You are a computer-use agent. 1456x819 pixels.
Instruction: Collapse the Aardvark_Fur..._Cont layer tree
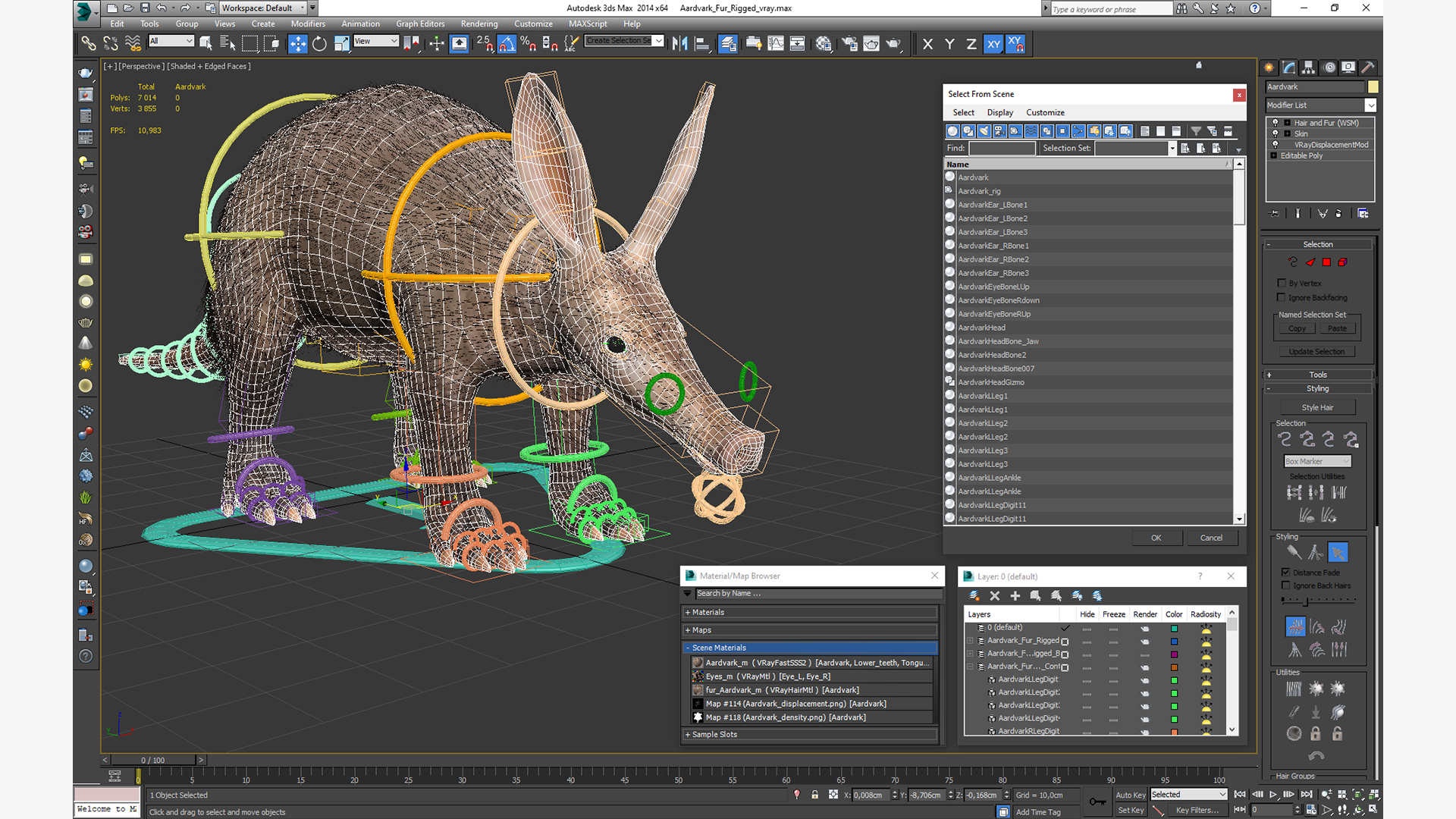click(970, 667)
